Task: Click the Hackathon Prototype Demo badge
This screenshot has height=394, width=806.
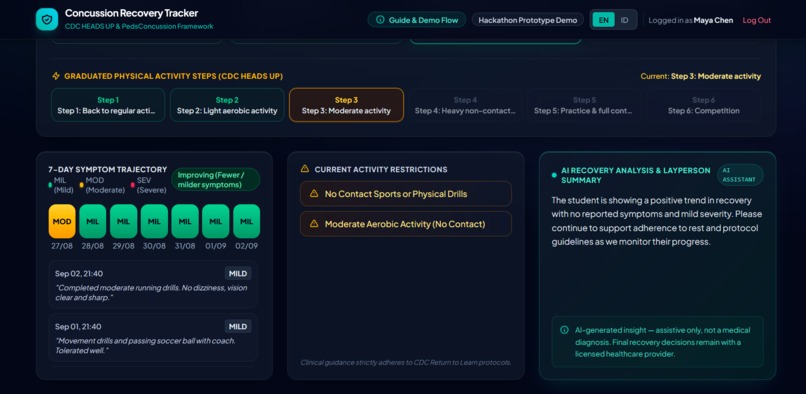Action: (x=528, y=20)
